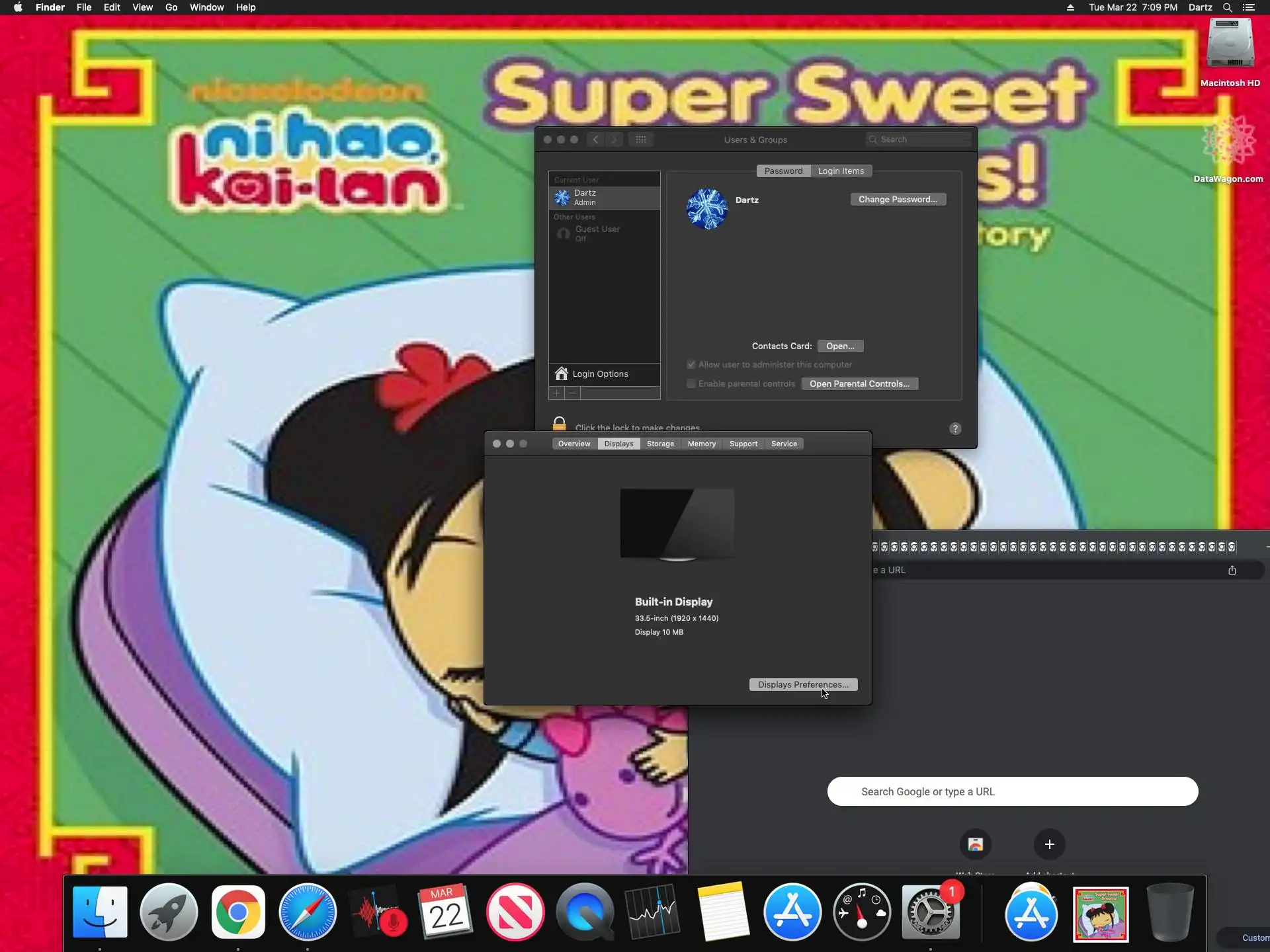Click the add user plus button
Screen dimensions: 1270x952
coord(557,393)
